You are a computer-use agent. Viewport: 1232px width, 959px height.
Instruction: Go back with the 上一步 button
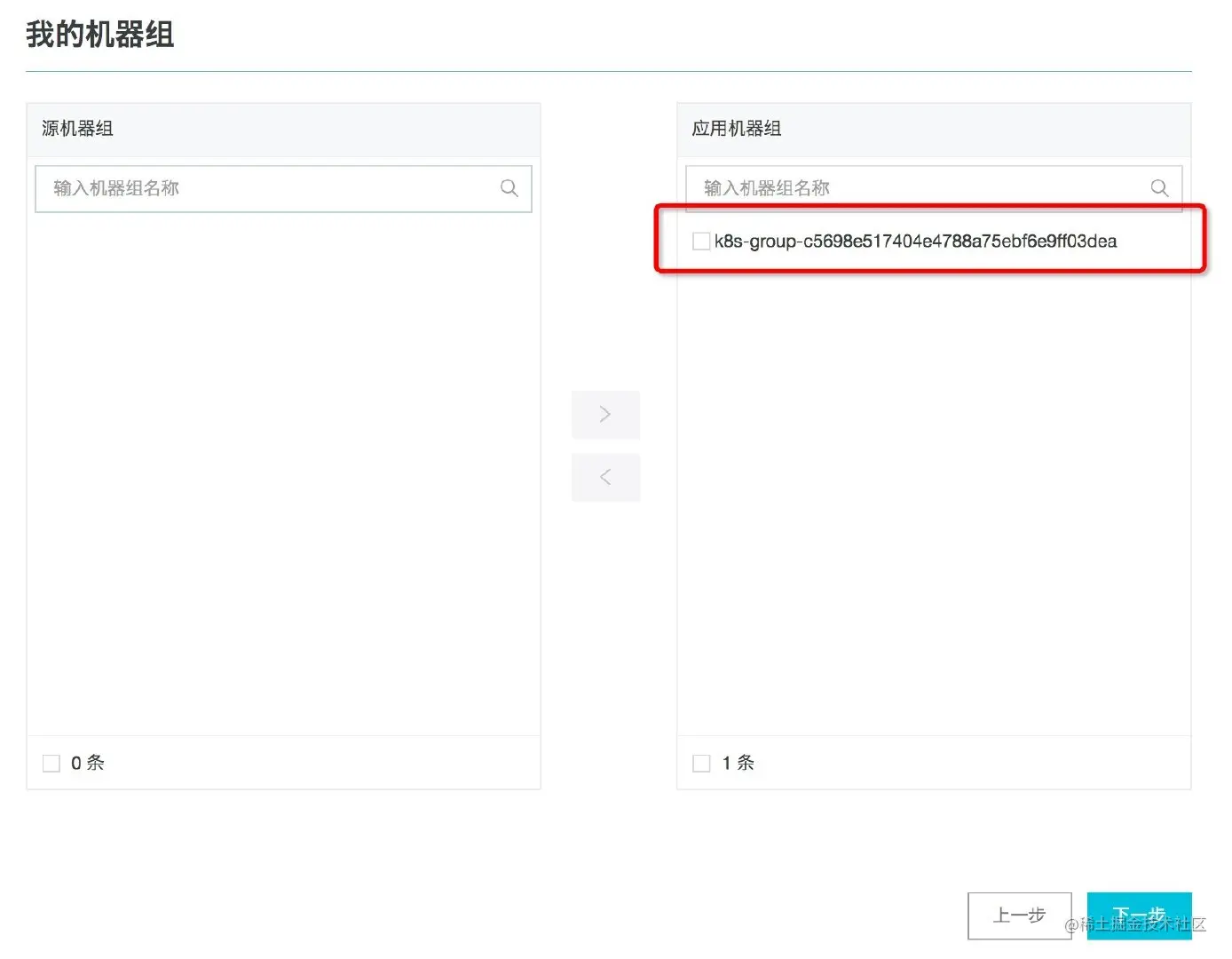[1019, 915]
